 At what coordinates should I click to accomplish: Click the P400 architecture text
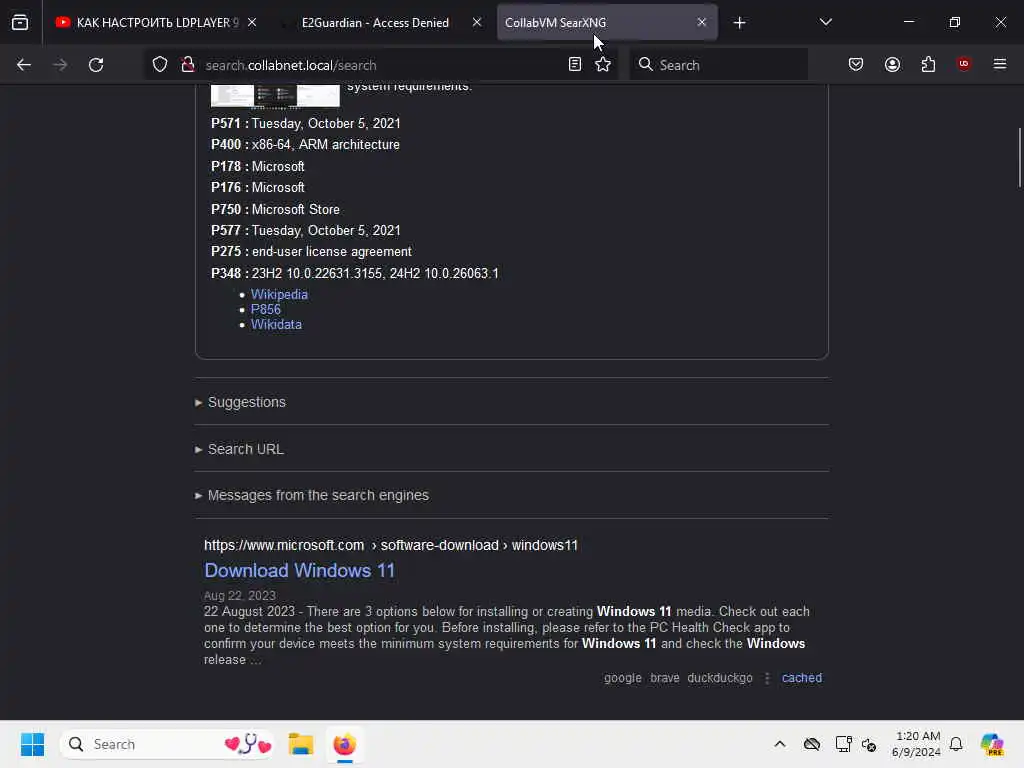pyautogui.click(x=325, y=145)
